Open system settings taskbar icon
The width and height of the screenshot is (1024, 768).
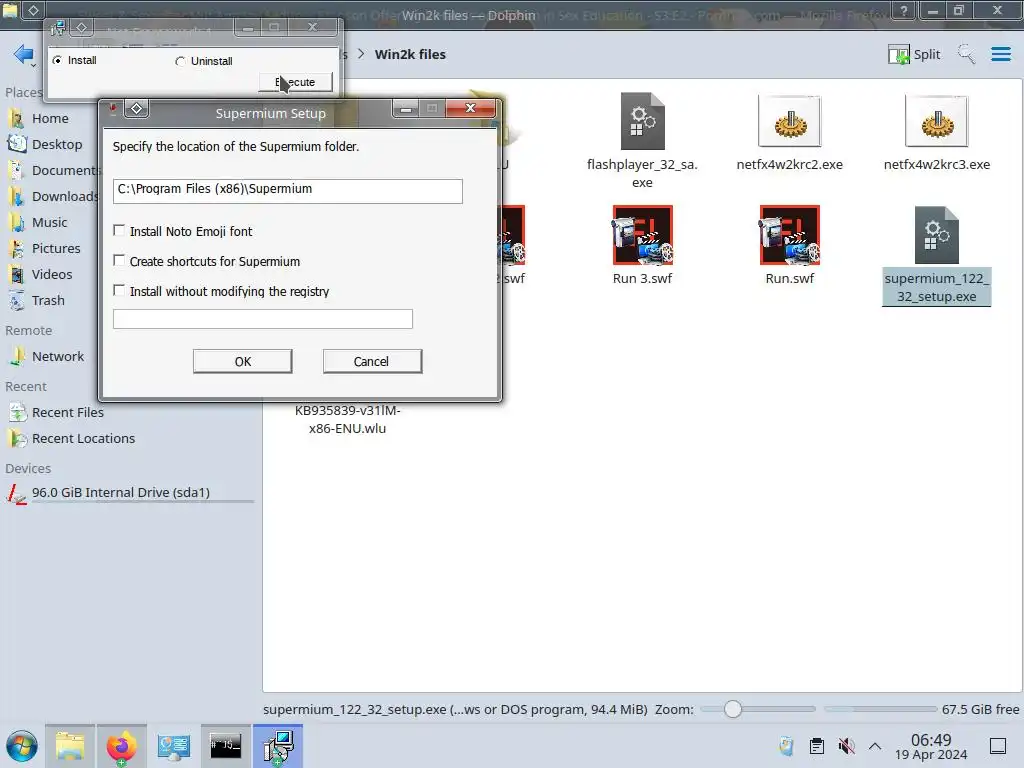coord(174,746)
